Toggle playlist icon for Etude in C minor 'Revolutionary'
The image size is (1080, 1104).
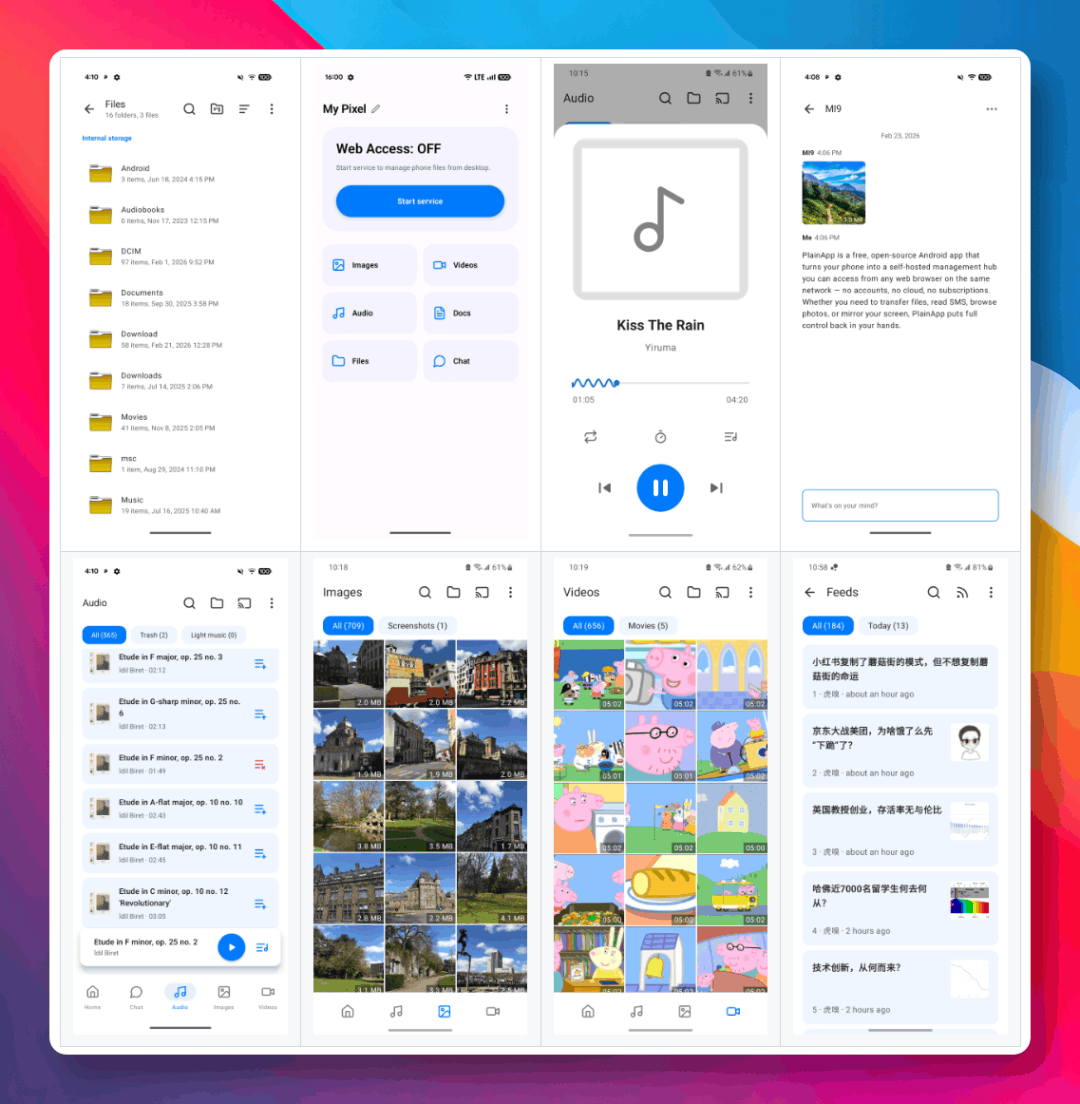click(260, 904)
